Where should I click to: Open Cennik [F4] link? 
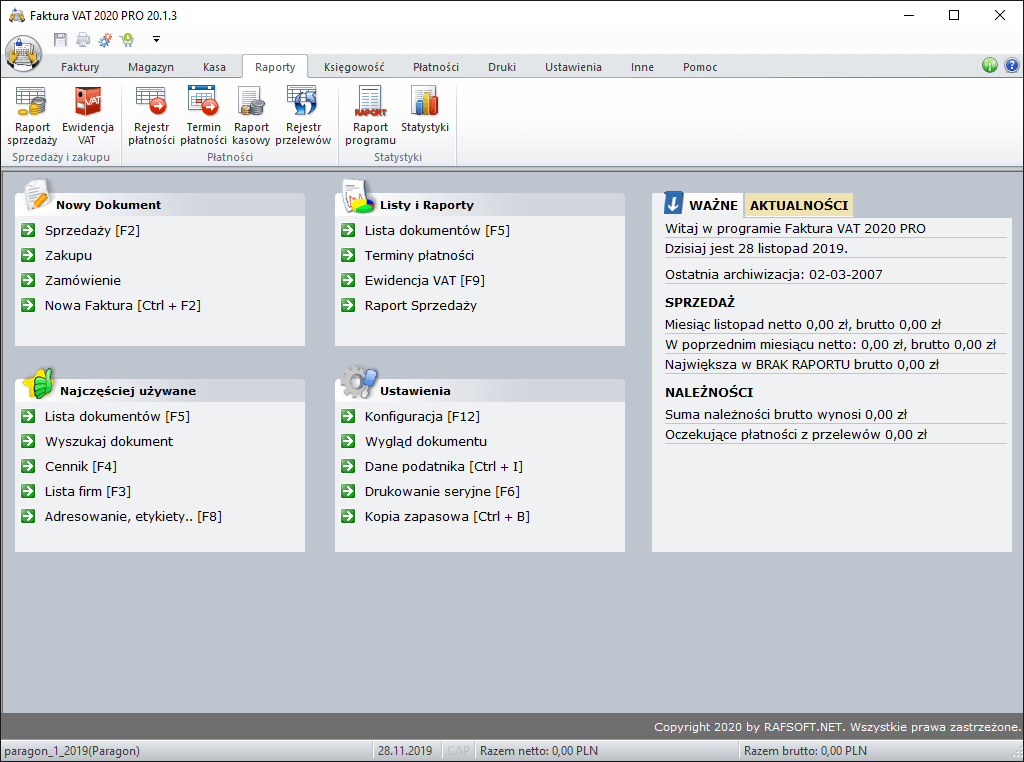coord(81,466)
